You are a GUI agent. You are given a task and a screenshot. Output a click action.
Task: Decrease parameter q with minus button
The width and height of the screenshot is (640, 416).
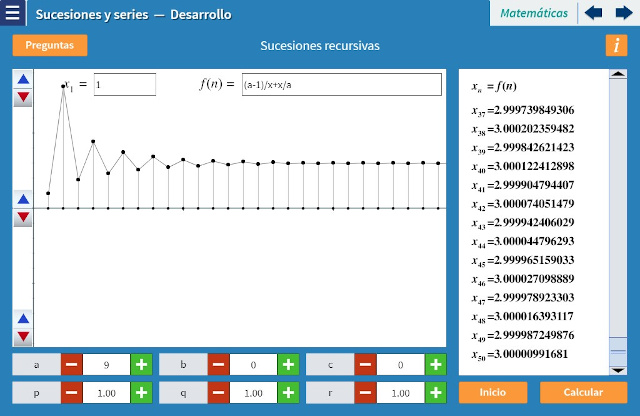[219, 393]
